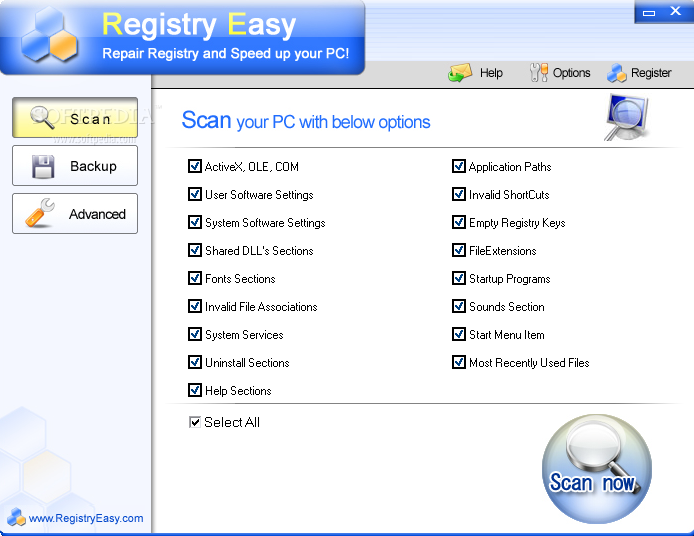This screenshot has height=536, width=694.
Task: Click the Help envelope icon
Action: coord(460,73)
